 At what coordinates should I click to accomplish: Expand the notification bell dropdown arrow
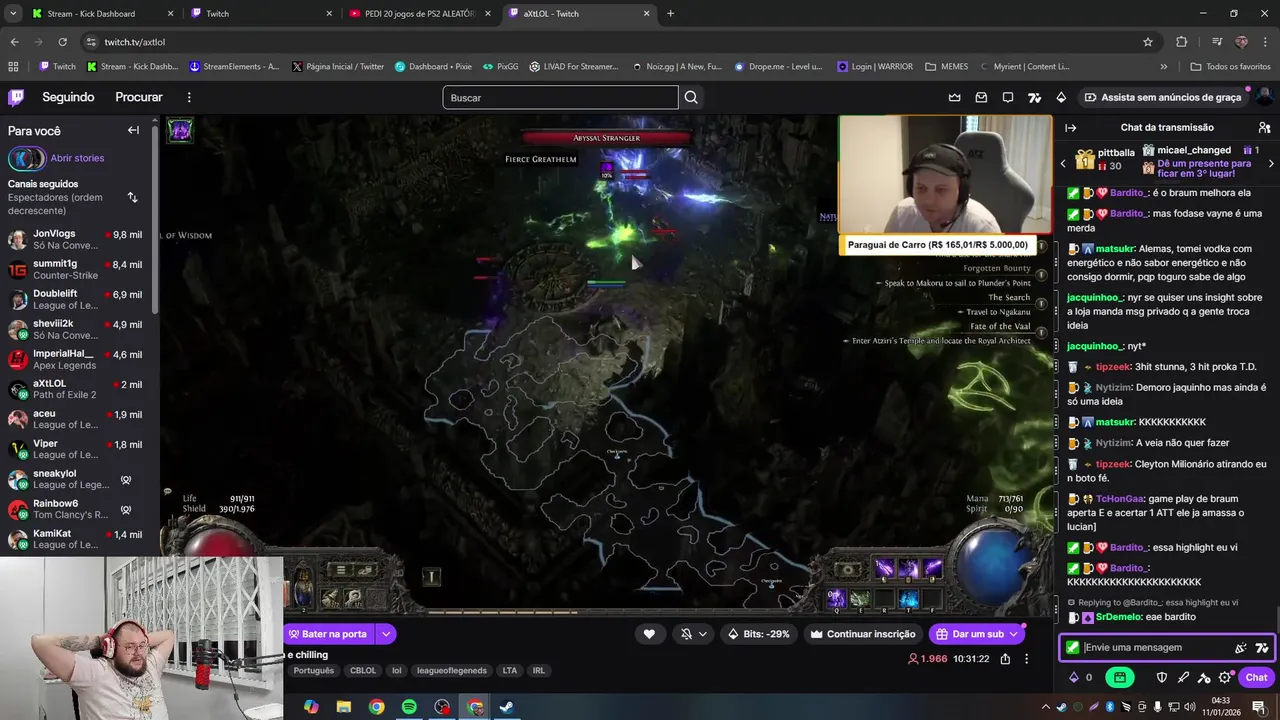703,634
